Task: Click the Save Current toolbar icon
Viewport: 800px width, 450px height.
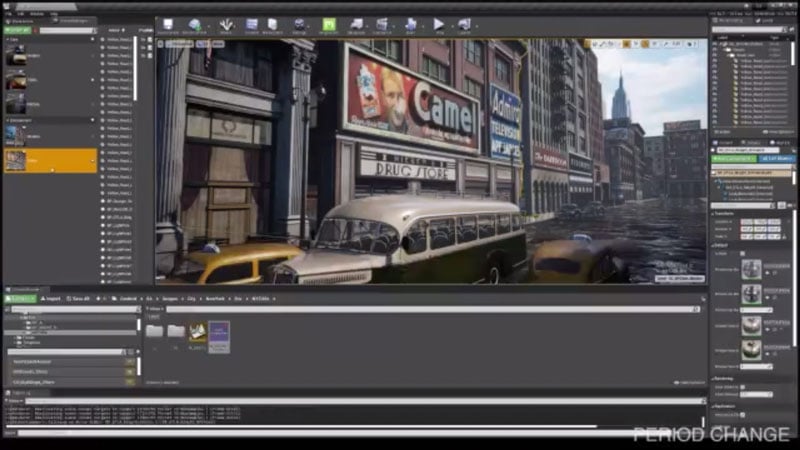Action: (x=168, y=24)
